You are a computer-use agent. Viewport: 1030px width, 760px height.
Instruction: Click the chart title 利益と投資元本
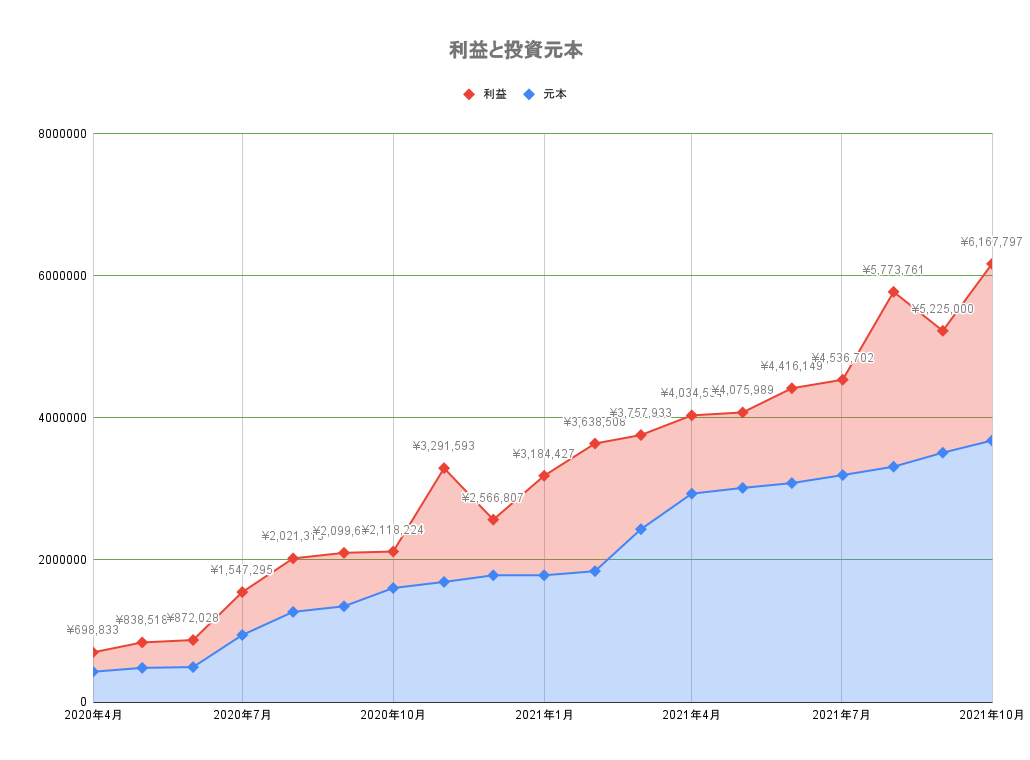516,50
